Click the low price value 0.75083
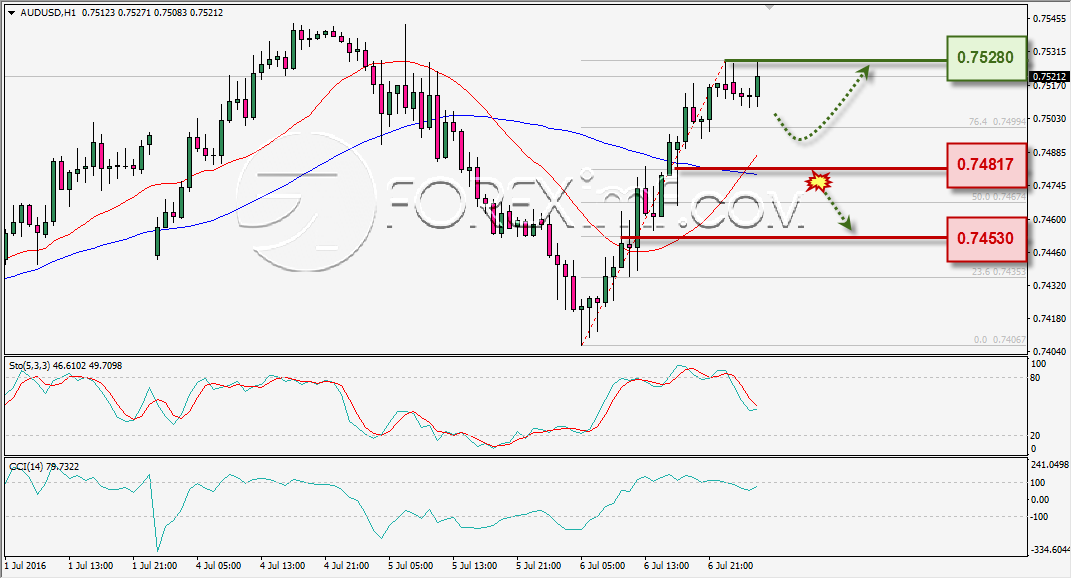Image resolution: width=1072 pixels, height=579 pixels. click(x=170, y=12)
